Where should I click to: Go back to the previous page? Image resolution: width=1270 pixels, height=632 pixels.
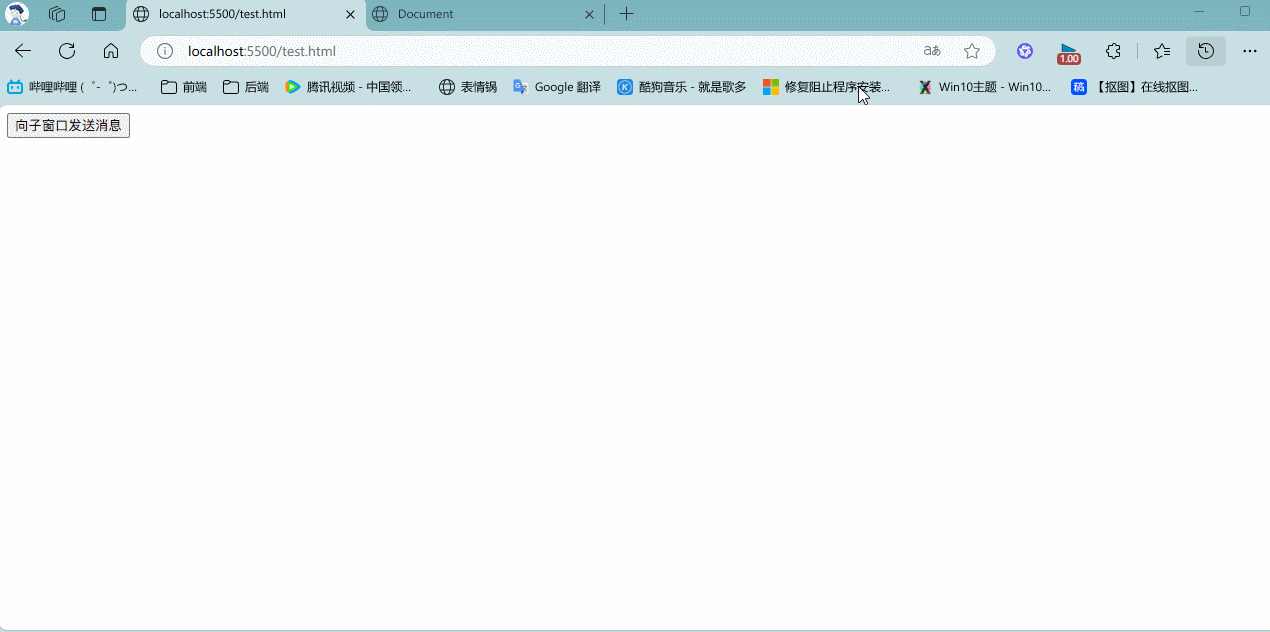tap(23, 51)
